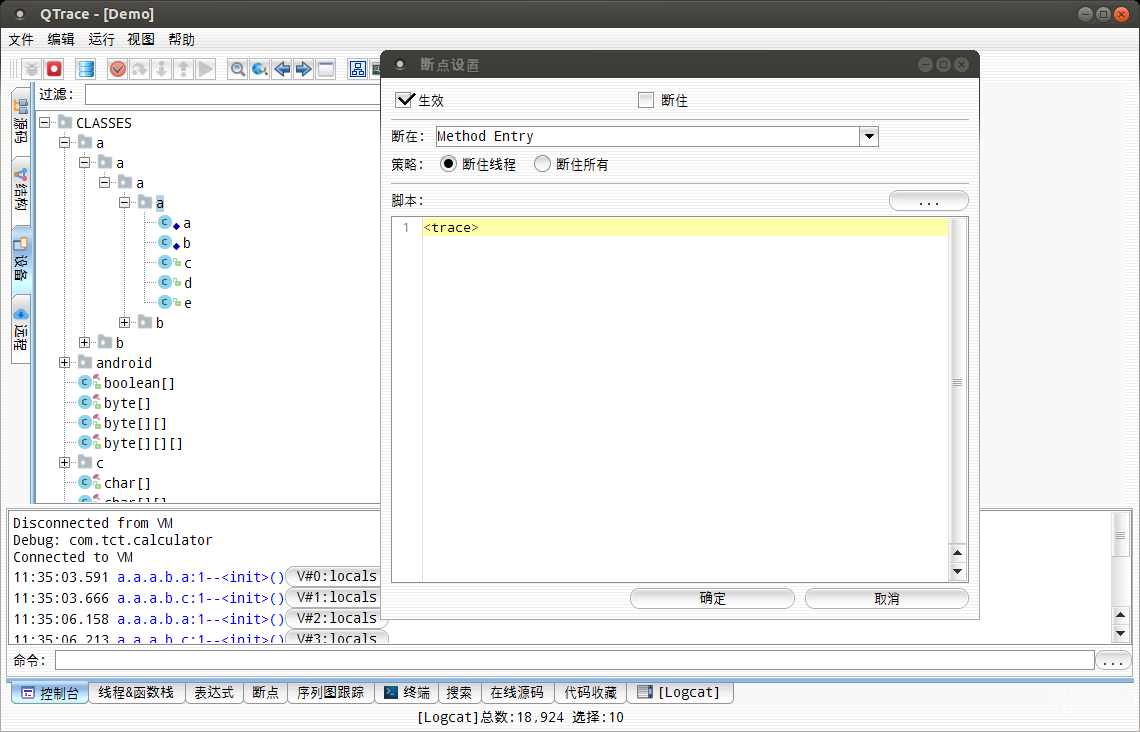Image resolution: width=1140 pixels, height=732 pixels.
Task: Click the step-into down arrow toolbar icon
Action: coord(161,68)
